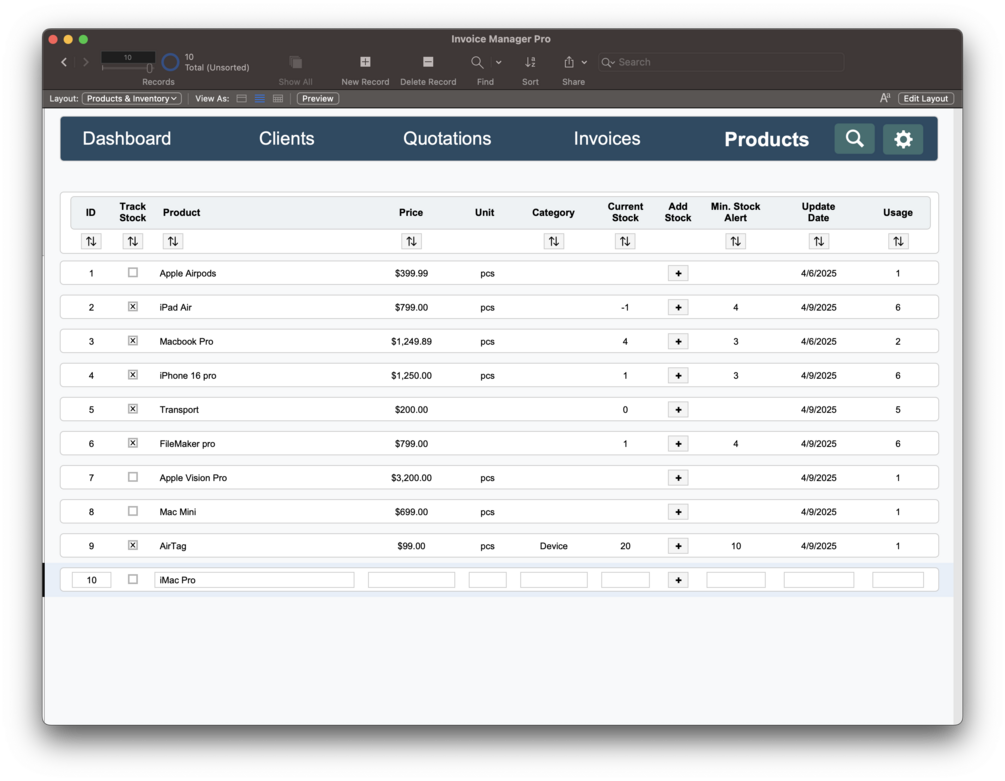Open the Invoices tab

(x=607, y=138)
